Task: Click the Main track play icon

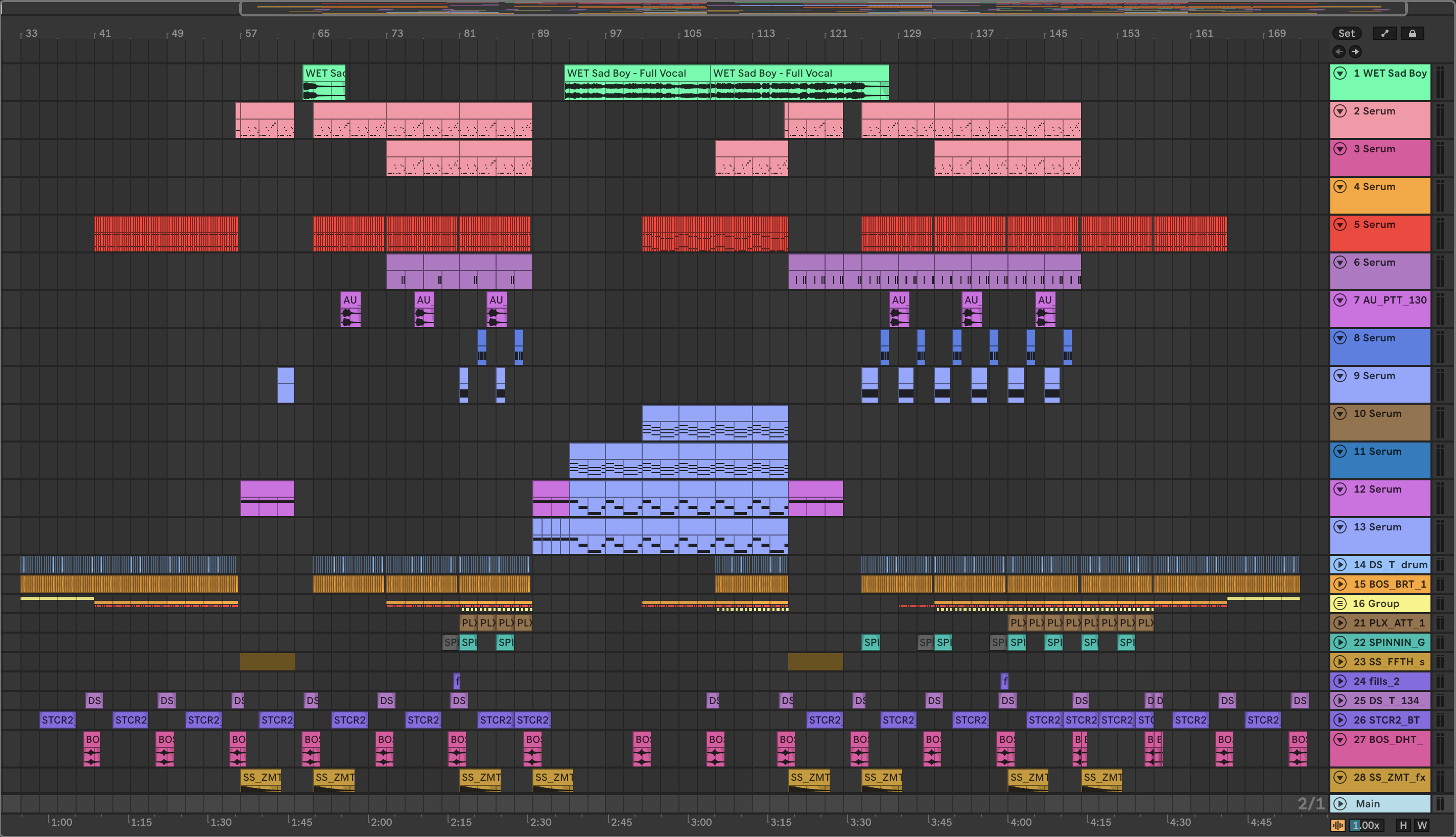Action: pos(1340,804)
